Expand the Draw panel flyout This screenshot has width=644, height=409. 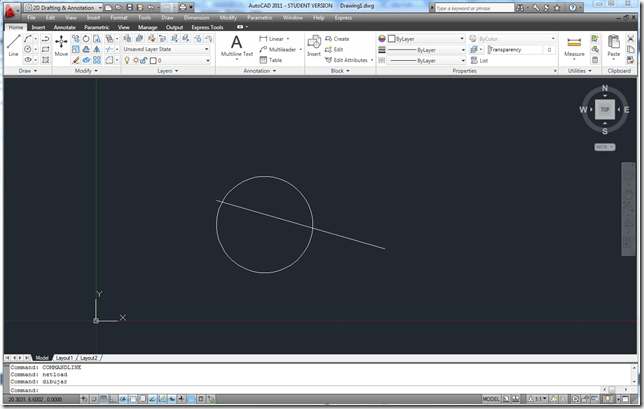(22, 71)
